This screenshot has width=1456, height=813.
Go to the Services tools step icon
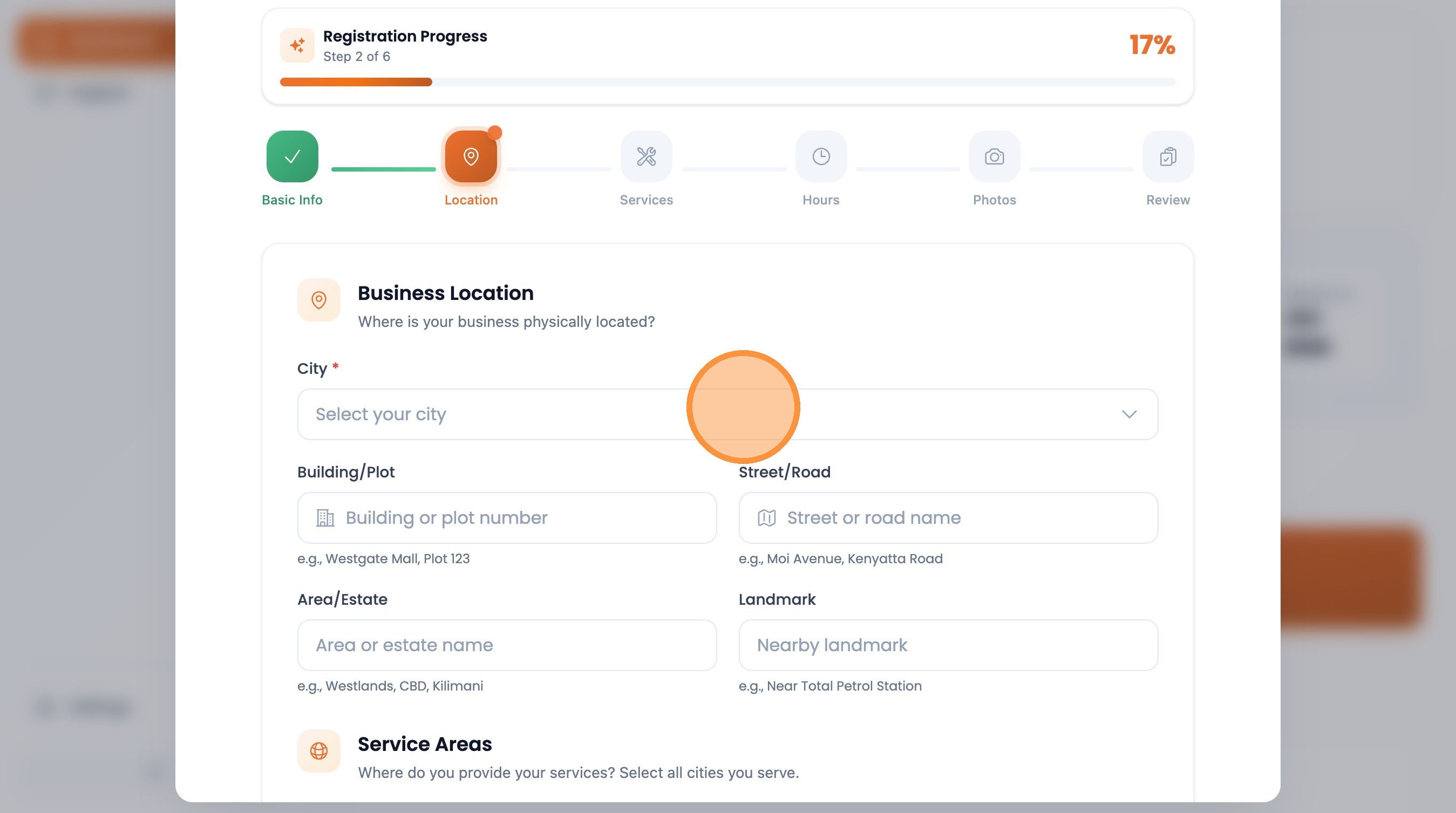coord(646,156)
